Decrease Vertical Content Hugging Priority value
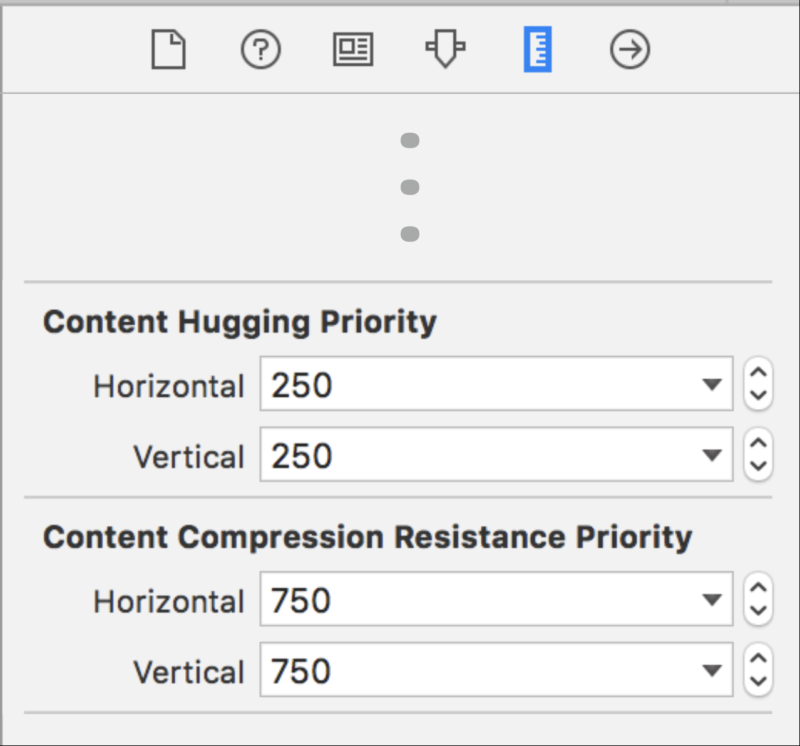This screenshot has height=746, width=800. [758, 467]
